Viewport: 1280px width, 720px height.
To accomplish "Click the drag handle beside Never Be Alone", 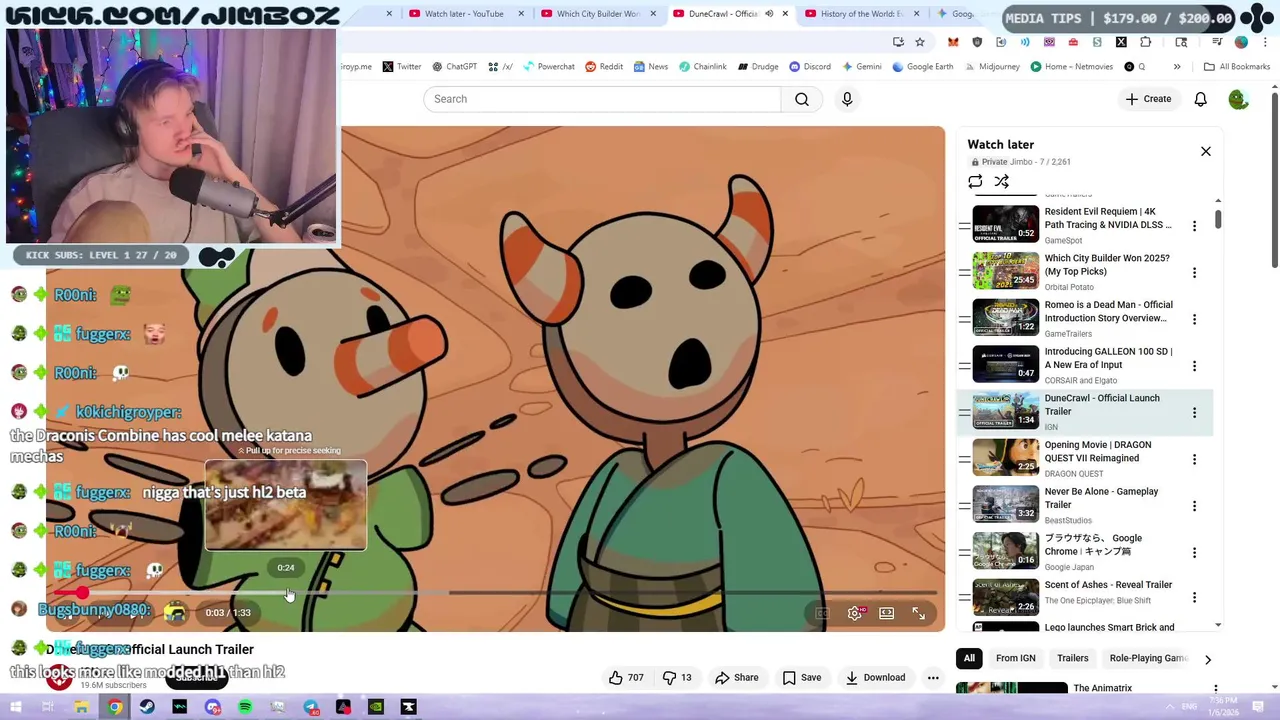I will pos(964,505).
